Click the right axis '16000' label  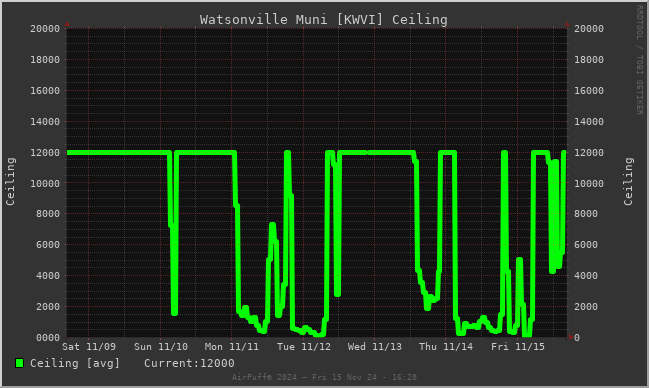point(589,91)
